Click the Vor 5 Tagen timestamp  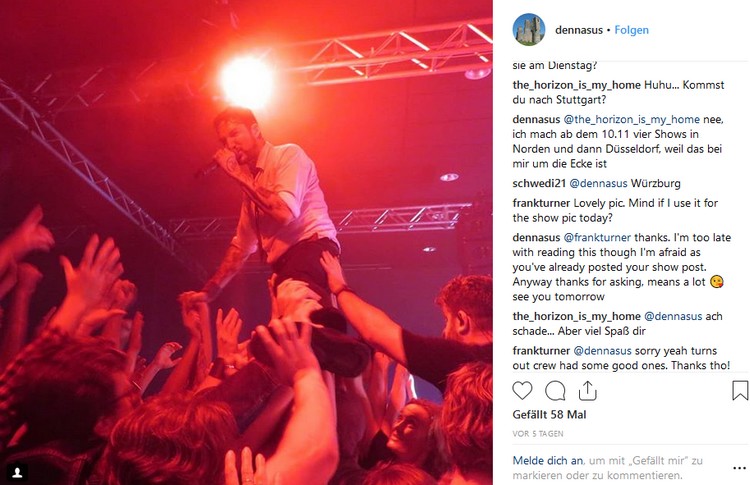click(x=538, y=434)
